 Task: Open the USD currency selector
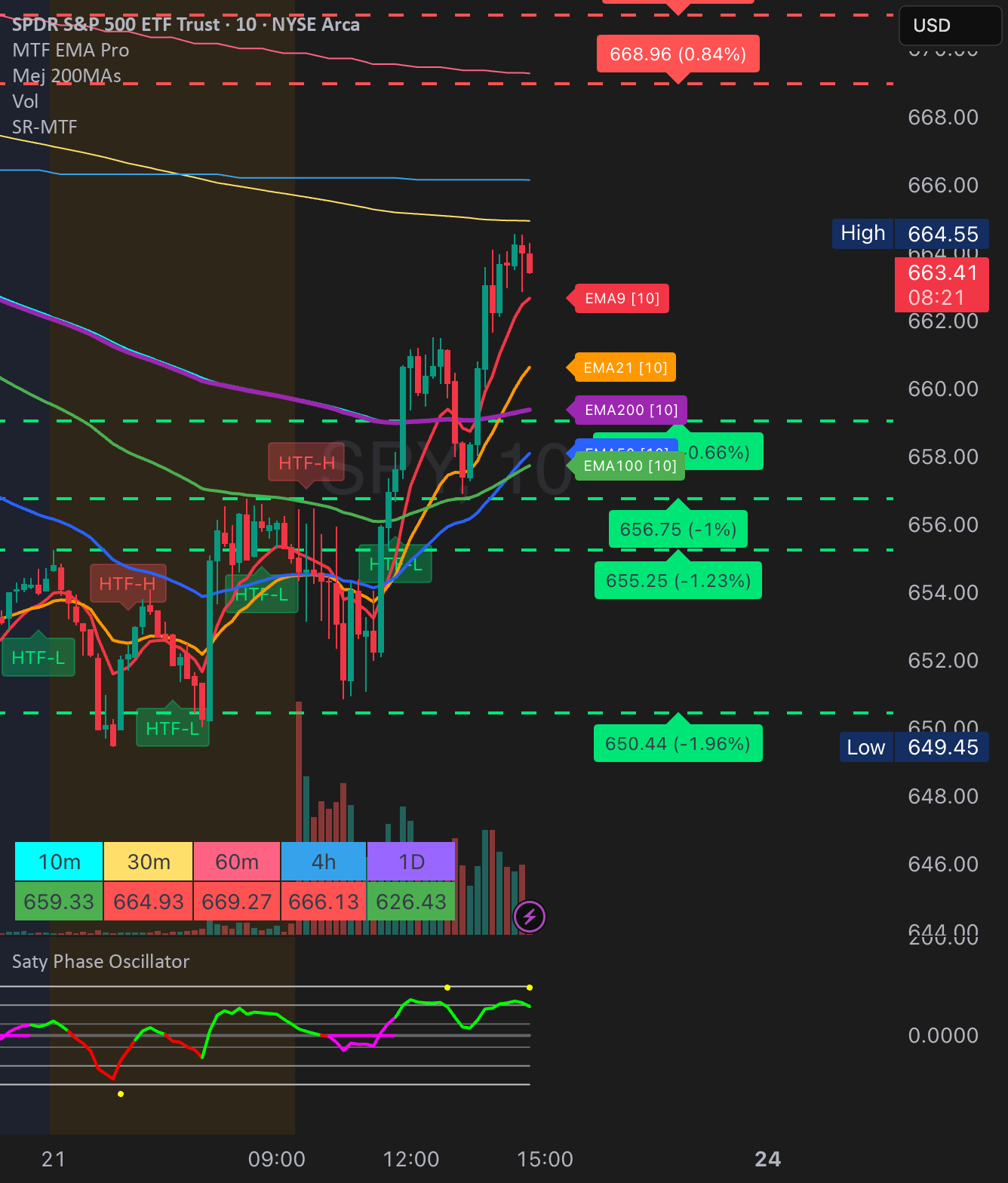point(951,26)
